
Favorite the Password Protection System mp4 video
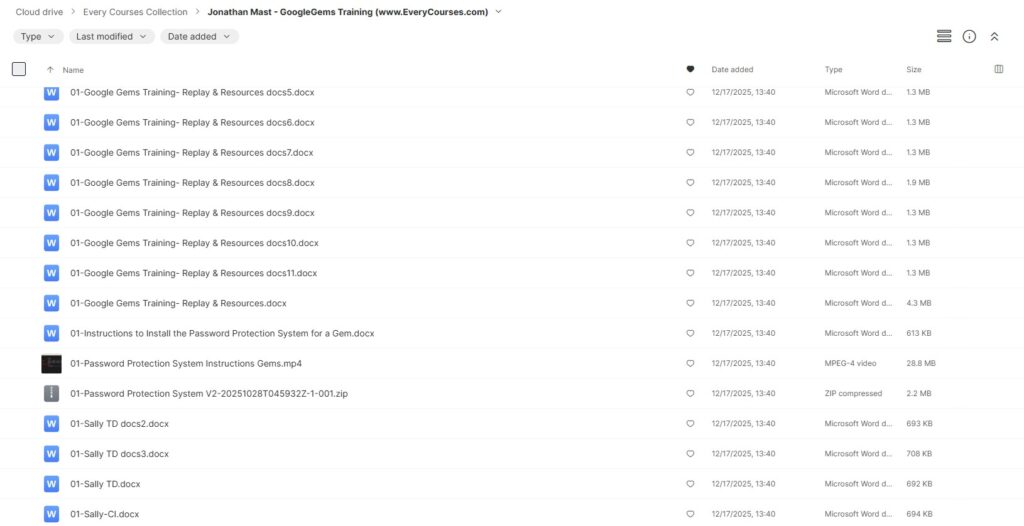click(x=690, y=363)
